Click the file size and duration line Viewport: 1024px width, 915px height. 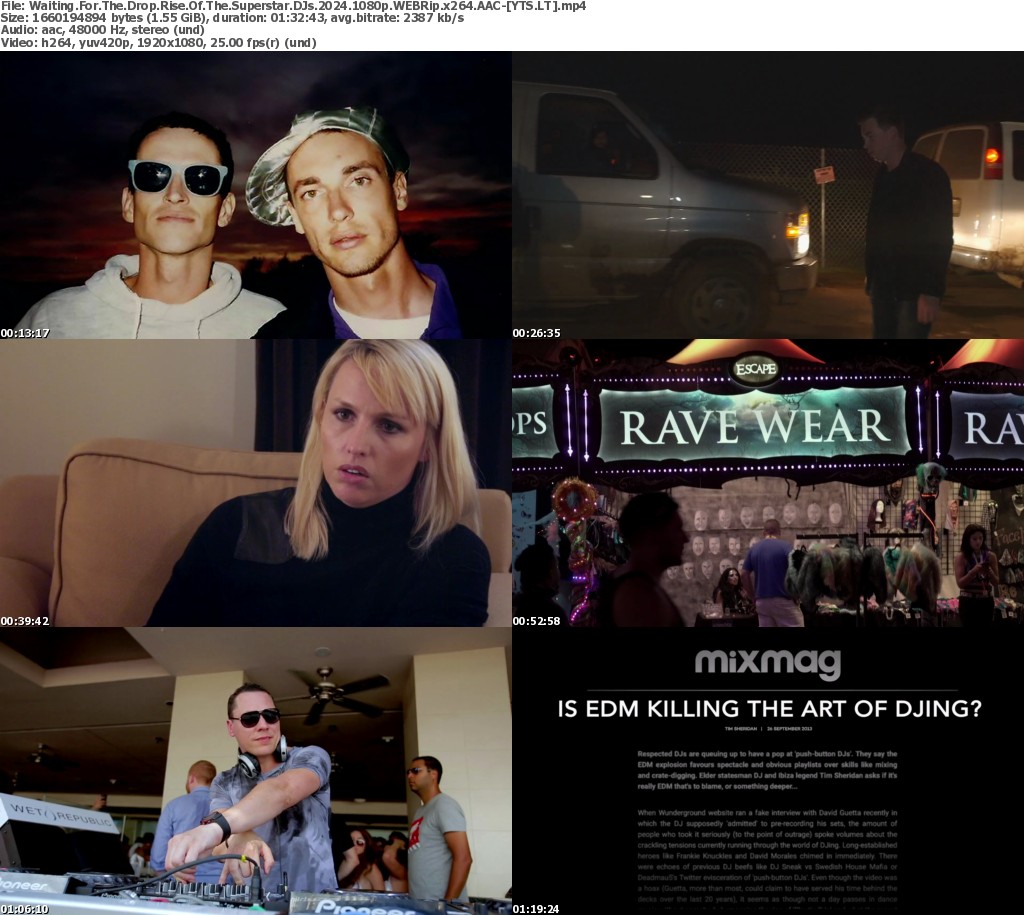pos(232,18)
